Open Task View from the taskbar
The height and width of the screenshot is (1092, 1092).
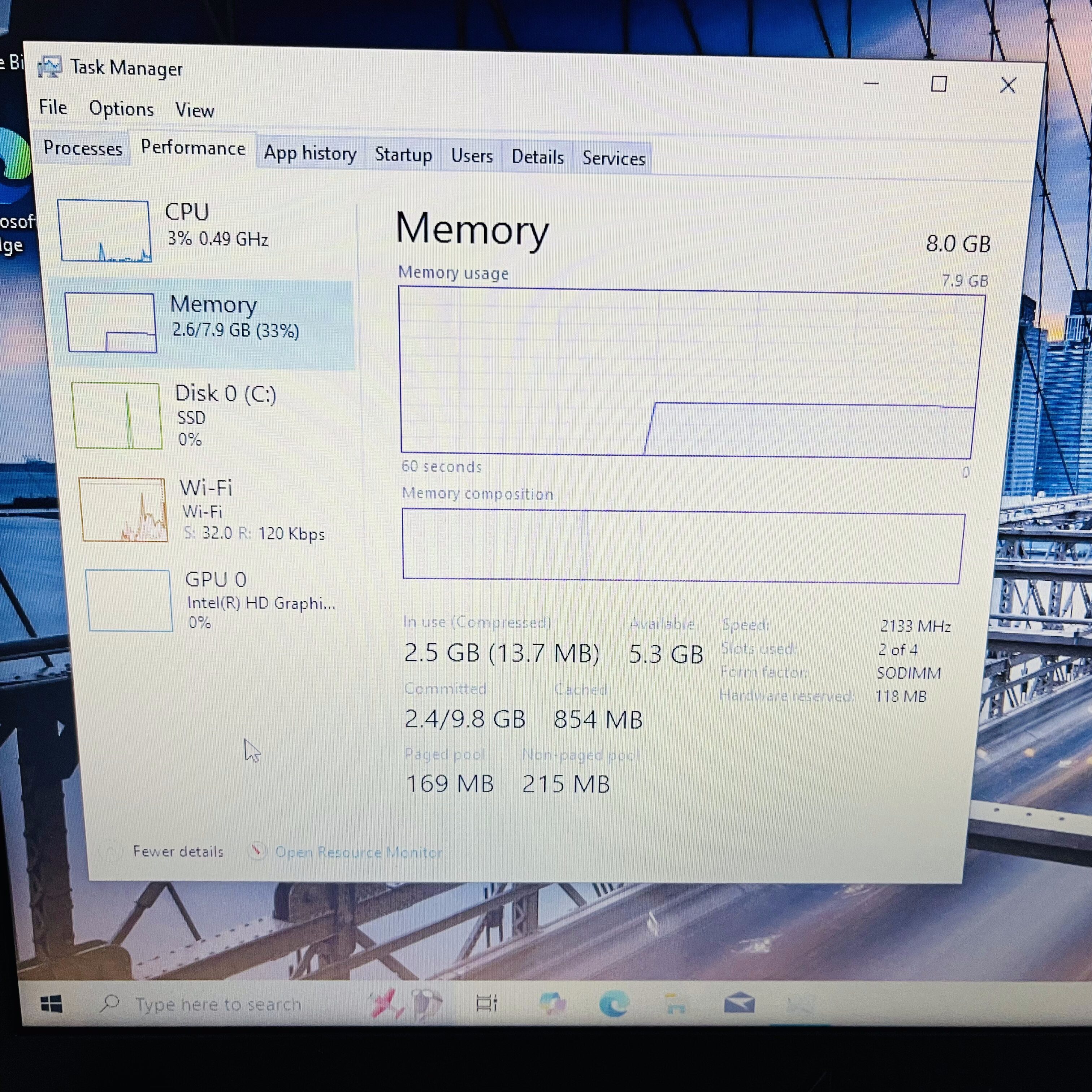pyautogui.click(x=487, y=1003)
